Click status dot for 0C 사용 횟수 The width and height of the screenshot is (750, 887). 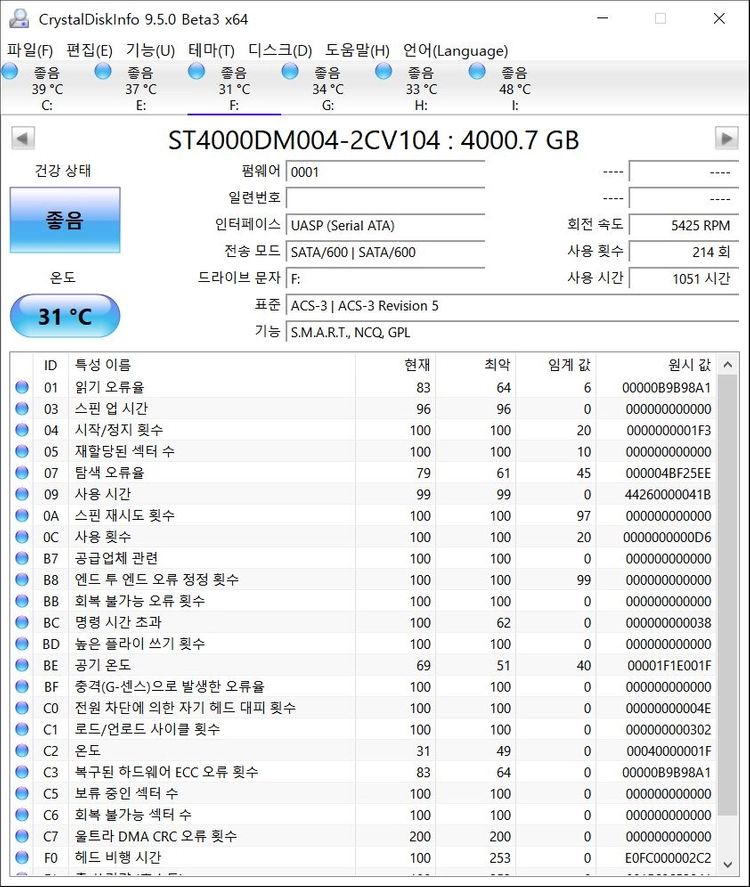pos(22,537)
